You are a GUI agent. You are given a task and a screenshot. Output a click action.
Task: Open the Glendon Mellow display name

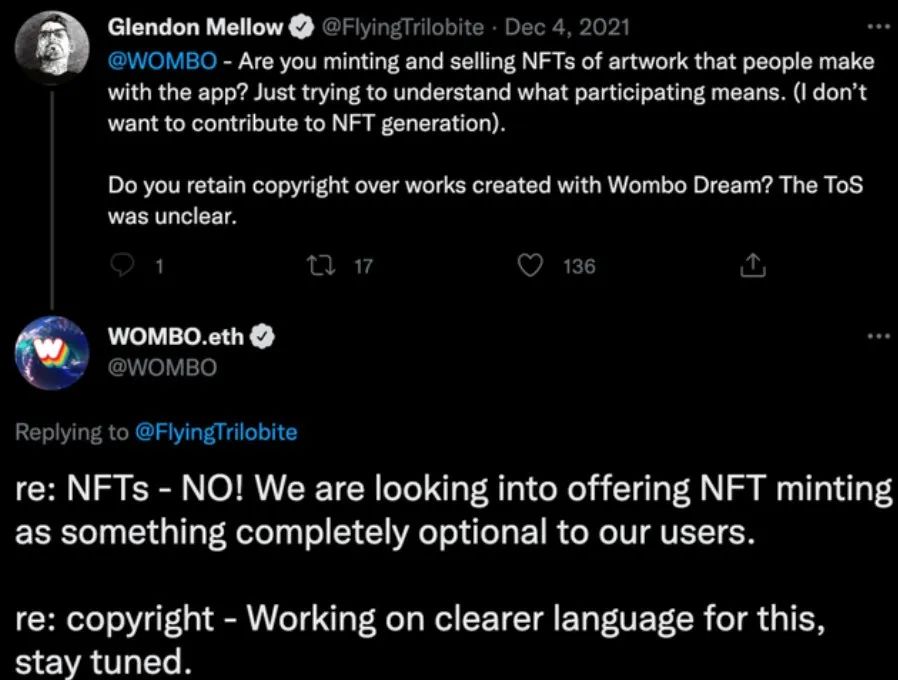[x=196, y=27]
